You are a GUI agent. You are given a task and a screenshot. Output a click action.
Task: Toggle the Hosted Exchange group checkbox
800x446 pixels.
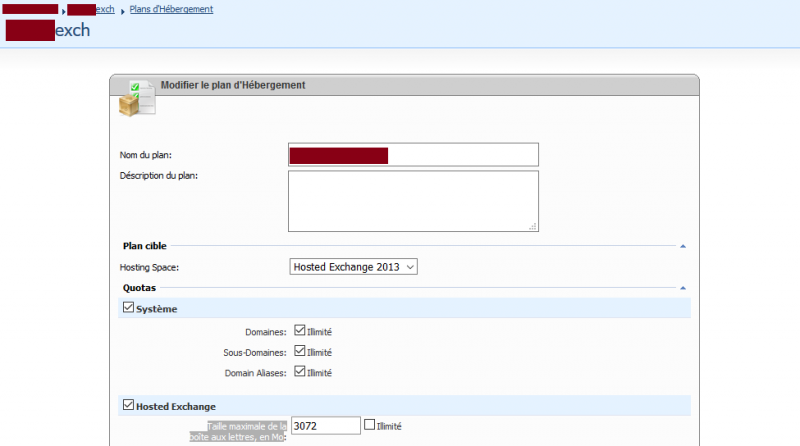129,405
